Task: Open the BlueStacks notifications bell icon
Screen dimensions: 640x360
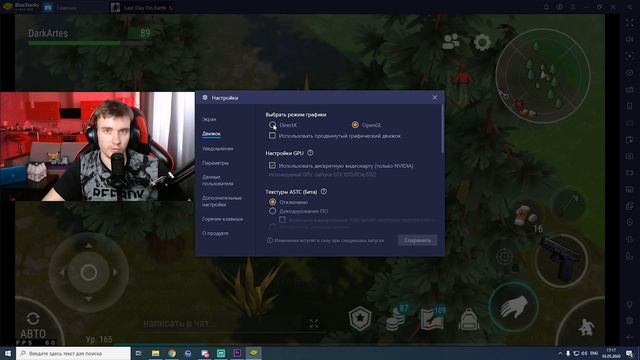Action: [x=546, y=7]
